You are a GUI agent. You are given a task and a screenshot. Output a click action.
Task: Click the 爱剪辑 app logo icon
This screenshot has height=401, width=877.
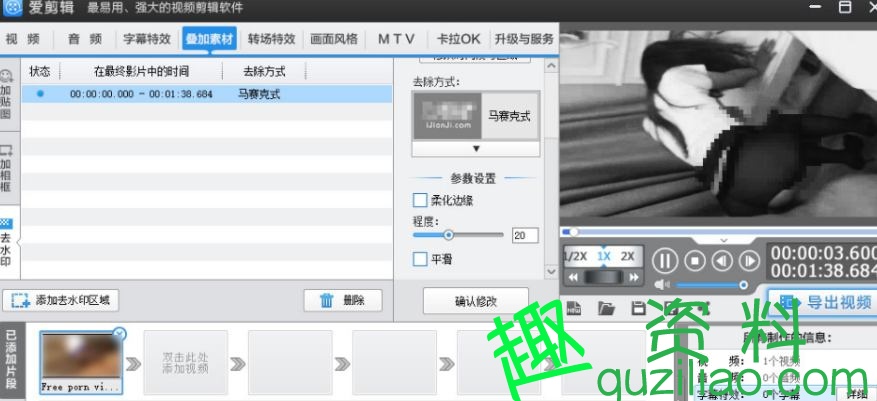tap(12, 7)
